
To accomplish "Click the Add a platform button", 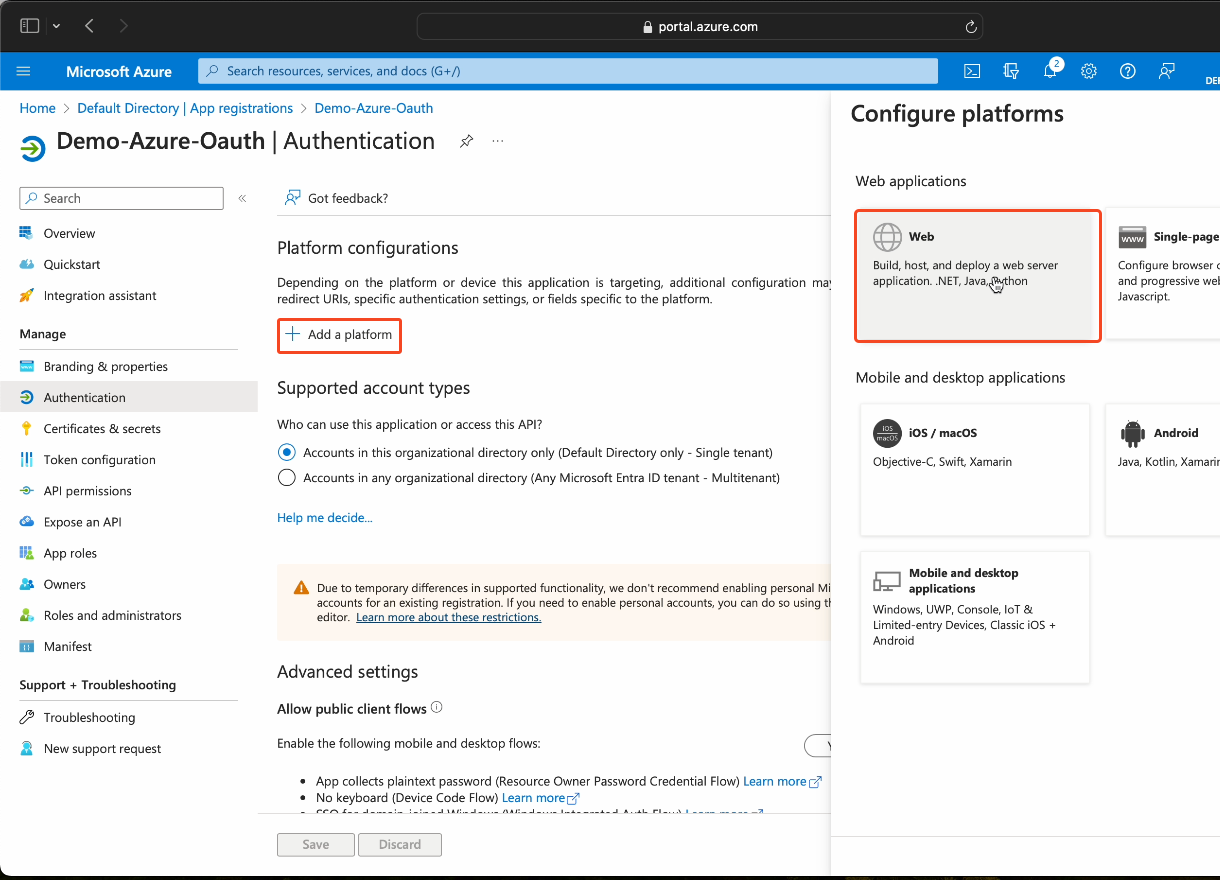I will pyautogui.click(x=339, y=335).
